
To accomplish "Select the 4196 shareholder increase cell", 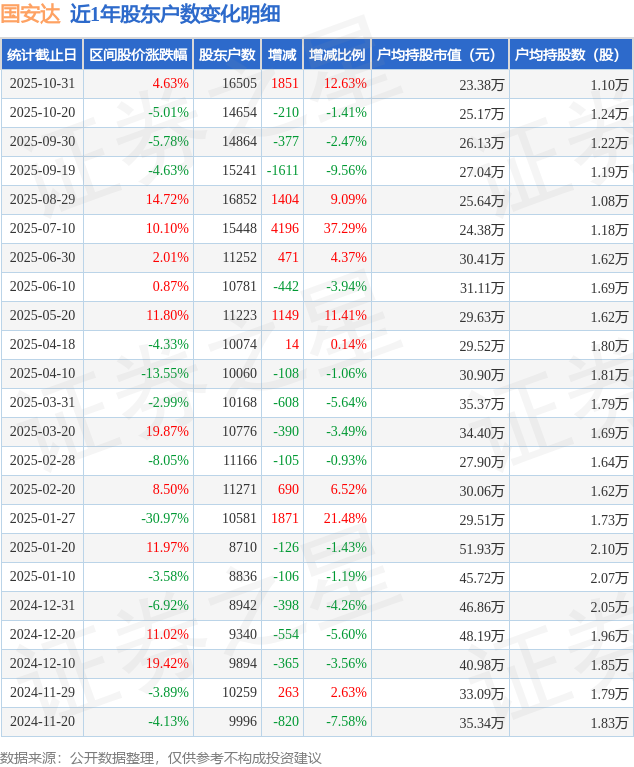I will [284, 229].
